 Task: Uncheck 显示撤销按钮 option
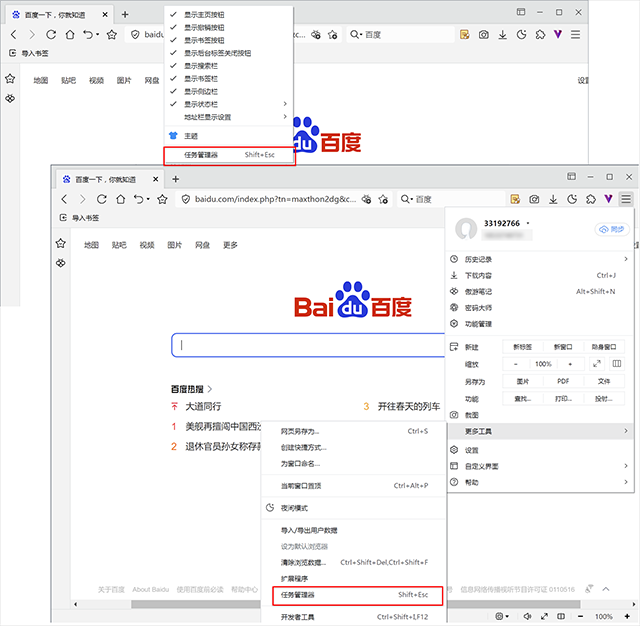pos(229,27)
